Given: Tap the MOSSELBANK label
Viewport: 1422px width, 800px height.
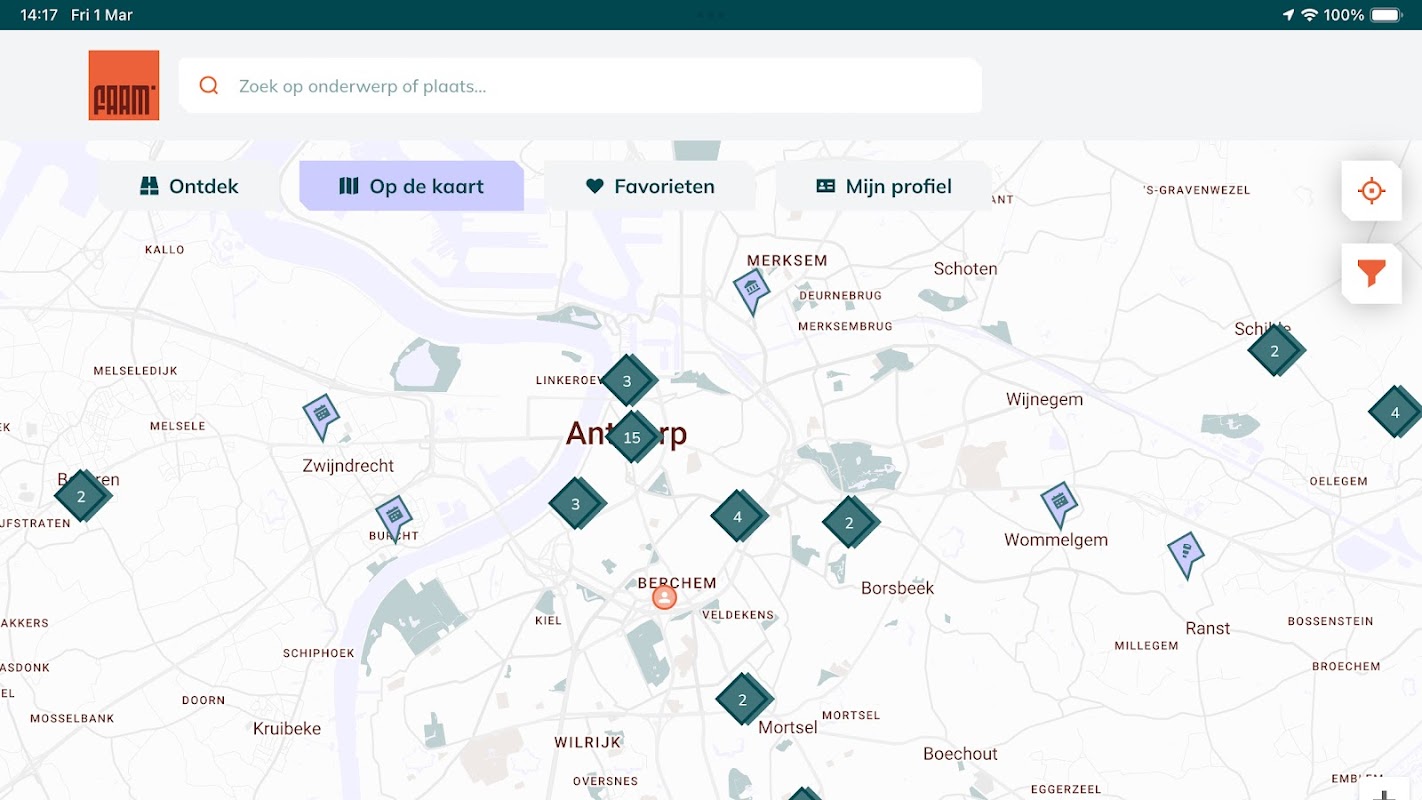Looking at the screenshot, I should pos(72,719).
